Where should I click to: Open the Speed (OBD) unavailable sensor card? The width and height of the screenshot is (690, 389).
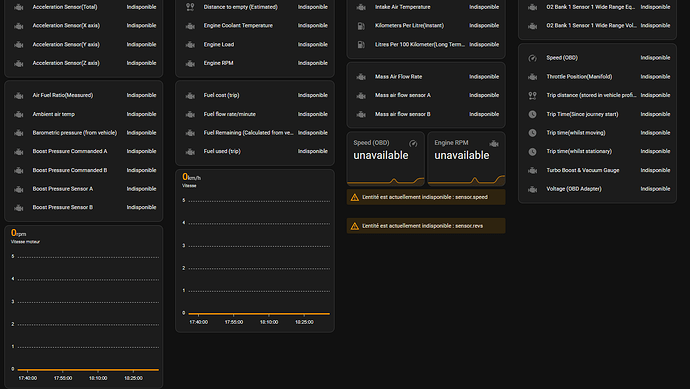point(385,158)
